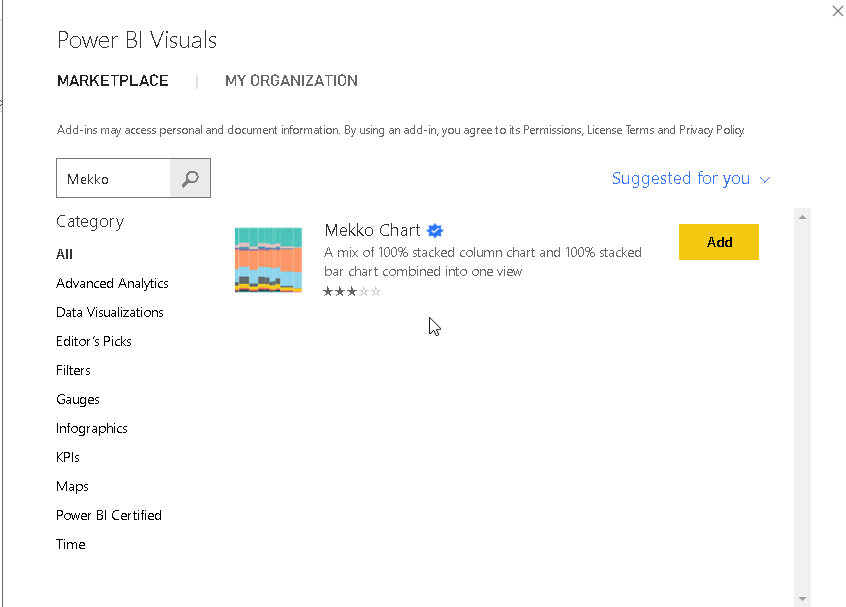Pick the Maps category
The image size is (846, 607).
coord(73,486)
